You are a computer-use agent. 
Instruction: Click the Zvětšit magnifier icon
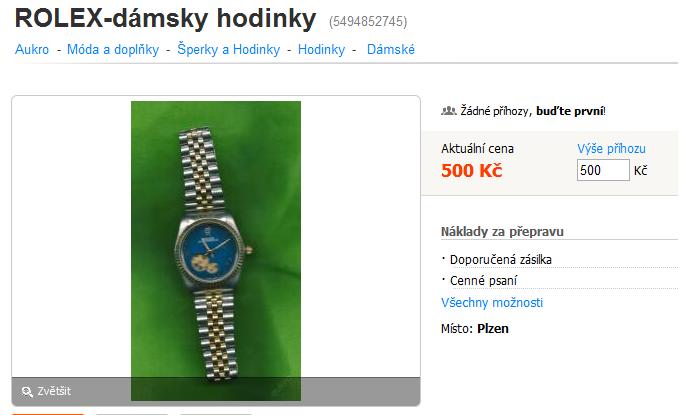27,391
